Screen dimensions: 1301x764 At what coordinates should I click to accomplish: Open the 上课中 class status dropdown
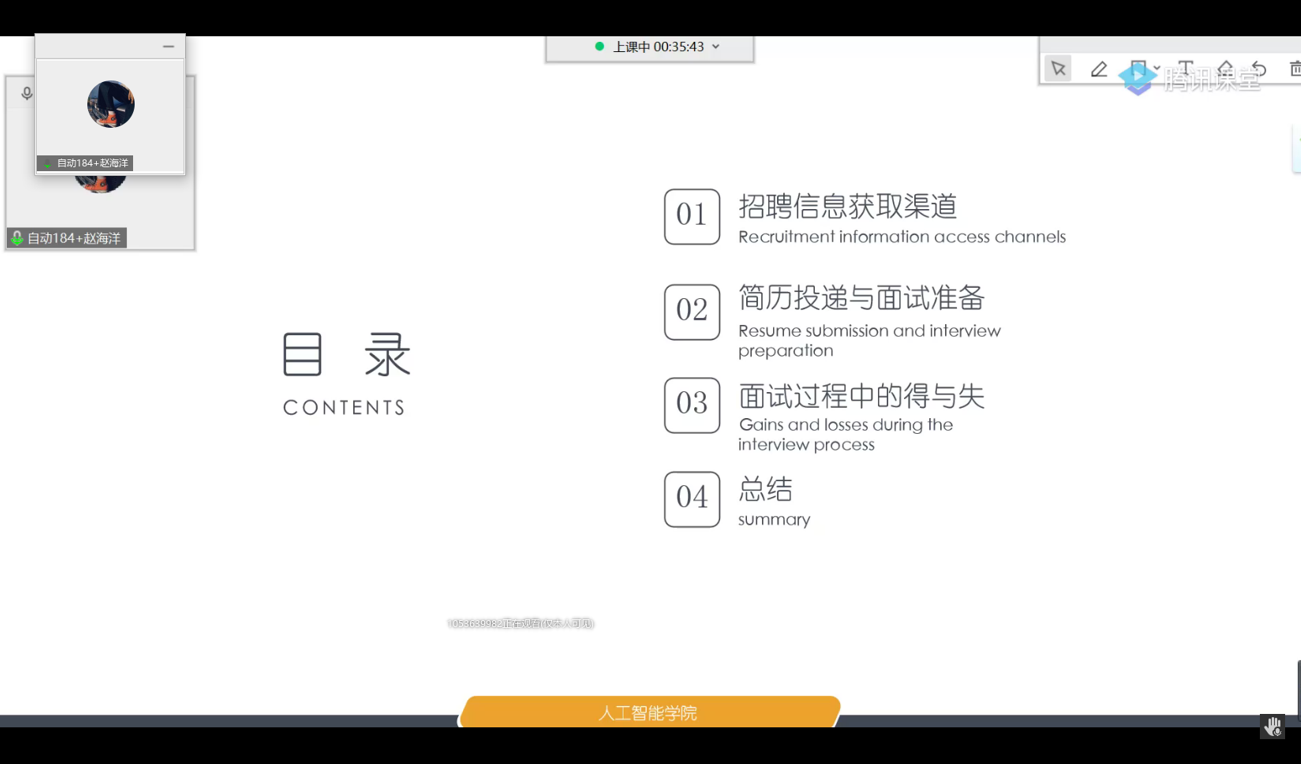pyautogui.click(x=716, y=47)
